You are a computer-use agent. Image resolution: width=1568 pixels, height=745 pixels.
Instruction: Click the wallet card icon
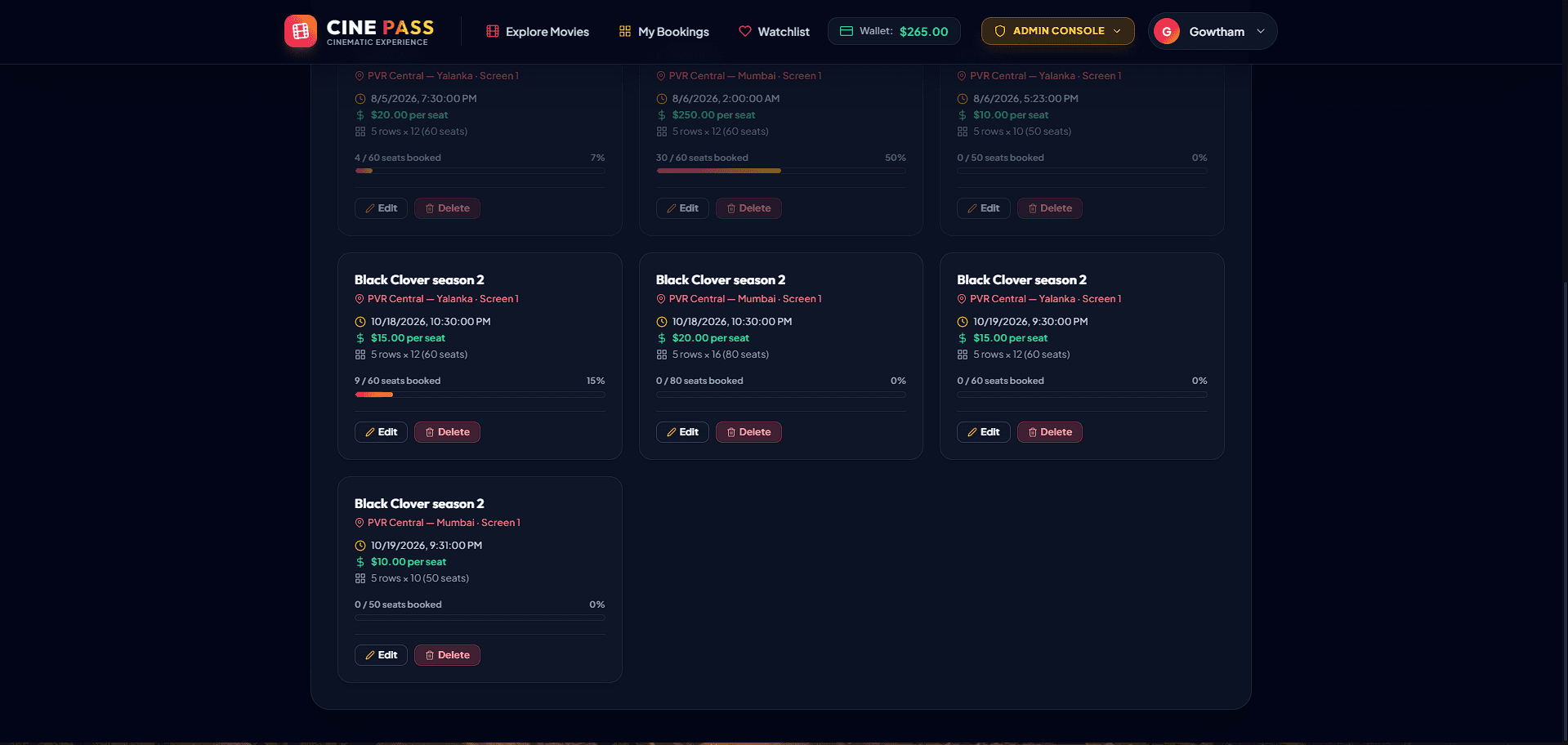pyautogui.click(x=847, y=31)
